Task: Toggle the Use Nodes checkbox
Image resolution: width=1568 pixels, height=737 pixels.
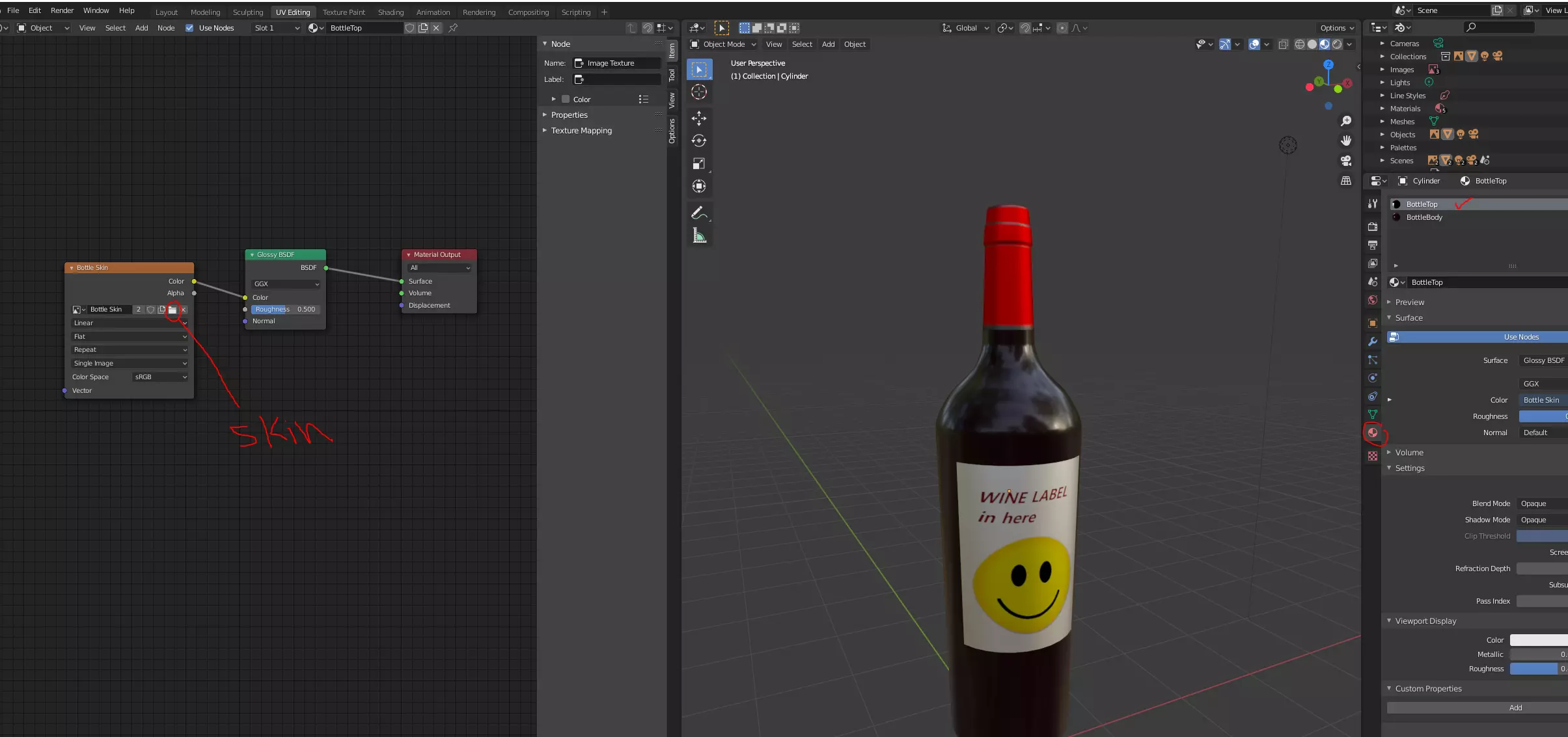Action: click(189, 28)
